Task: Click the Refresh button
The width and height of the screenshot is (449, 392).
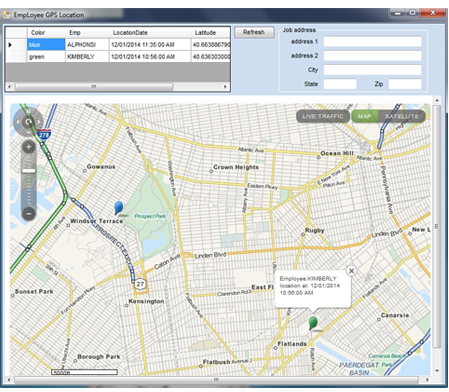Action: coord(254,32)
